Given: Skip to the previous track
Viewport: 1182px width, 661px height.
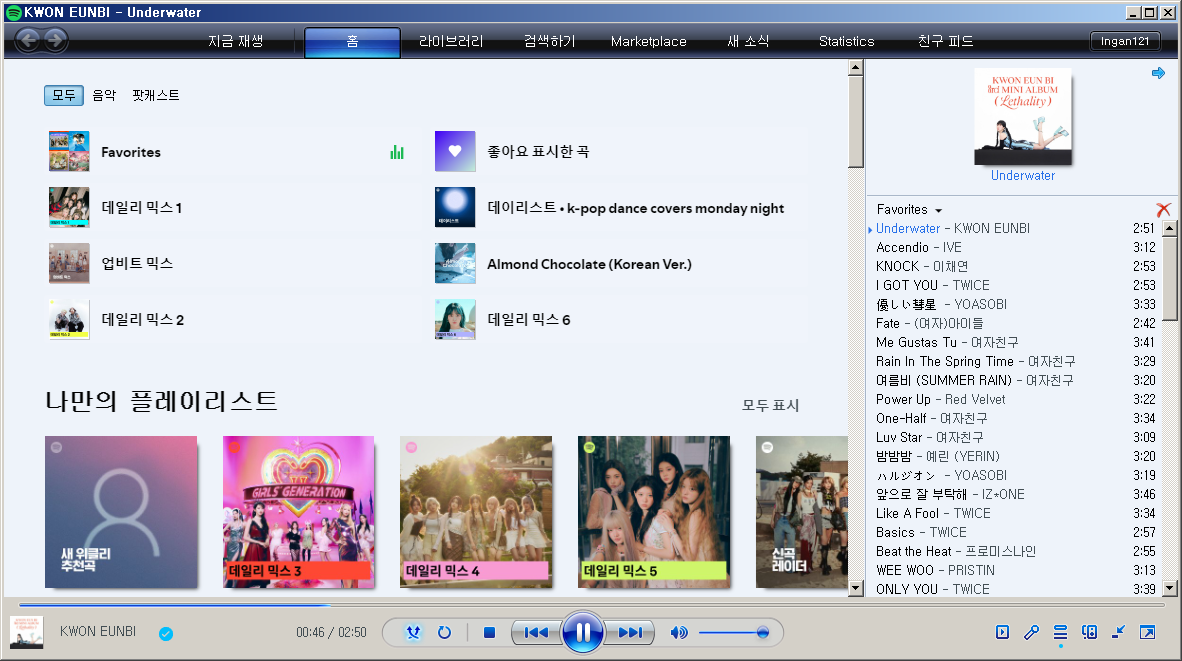Looking at the screenshot, I should [x=536, y=632].
